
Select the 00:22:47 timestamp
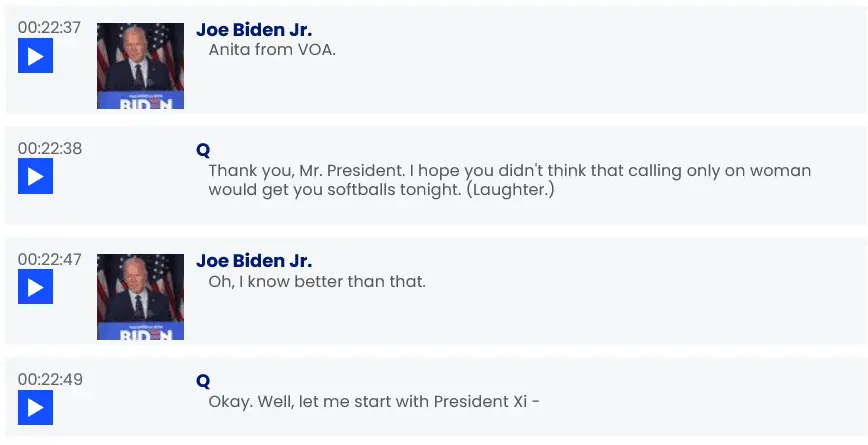[x=50, y=259]
